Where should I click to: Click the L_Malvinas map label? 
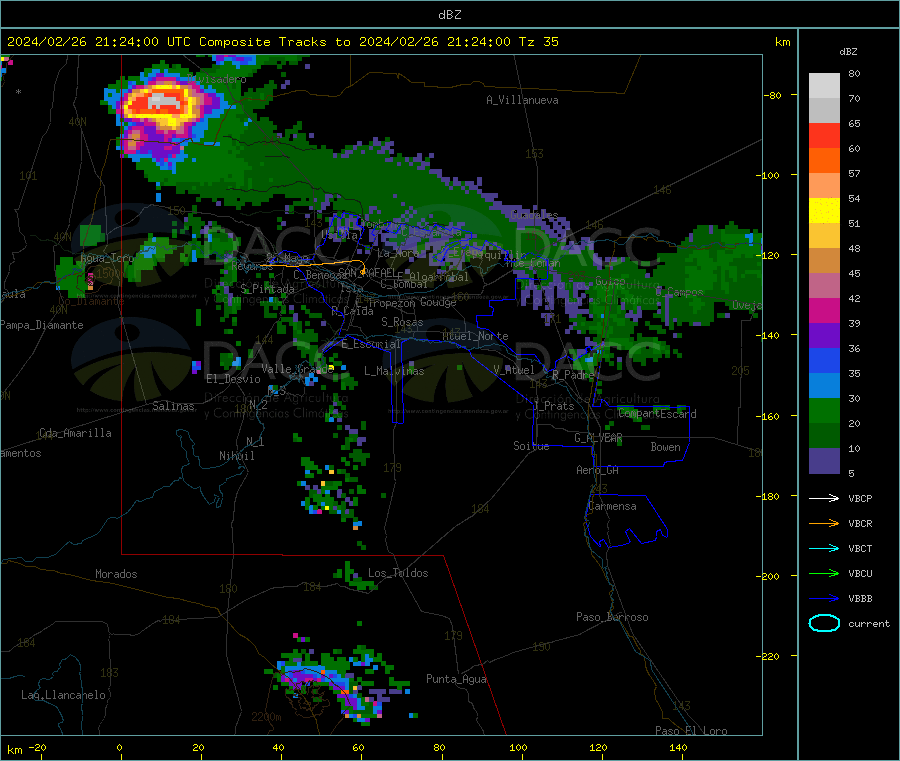pos(394,371)
